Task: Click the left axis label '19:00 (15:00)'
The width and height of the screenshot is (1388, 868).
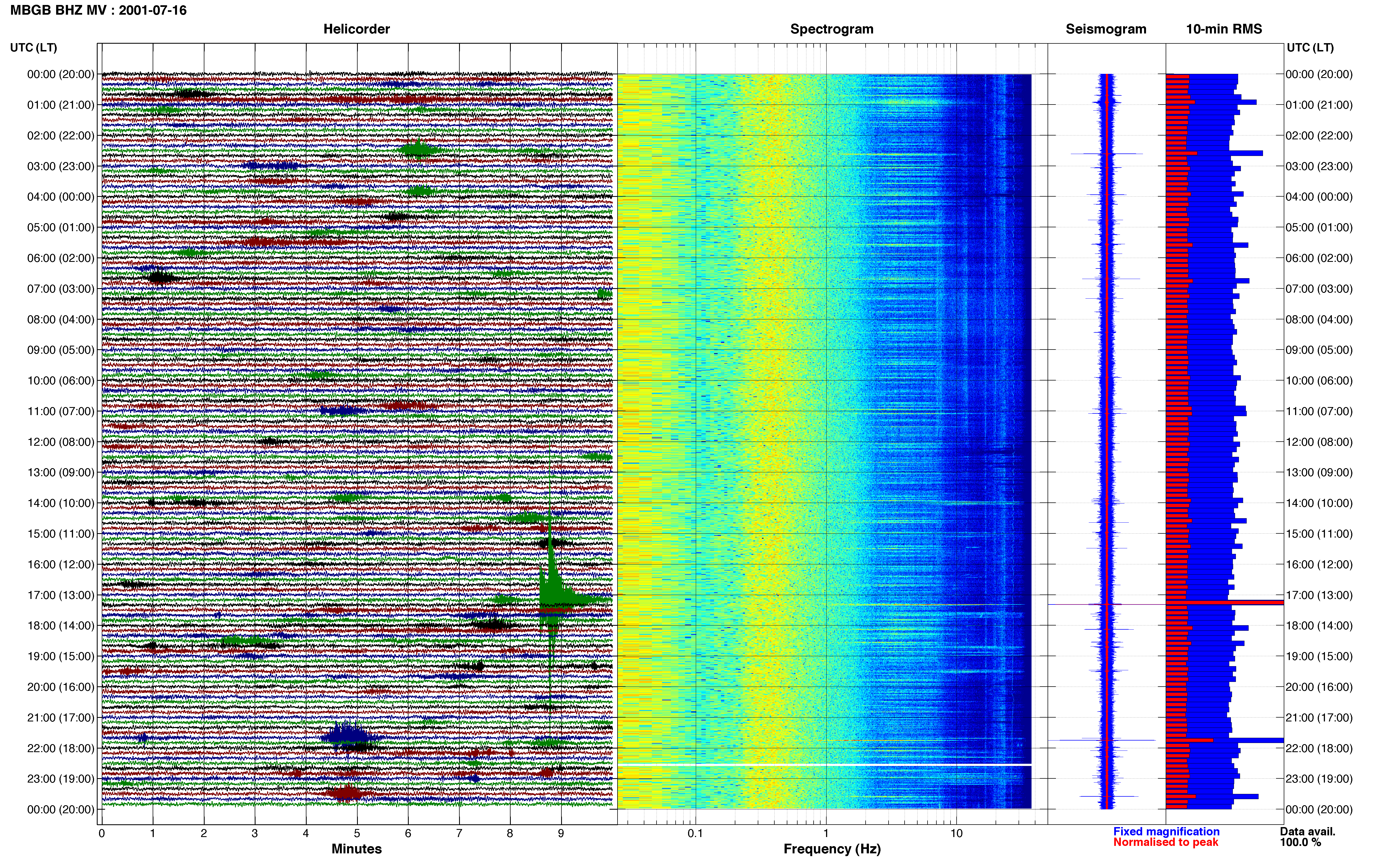Action: coord(60,656)
